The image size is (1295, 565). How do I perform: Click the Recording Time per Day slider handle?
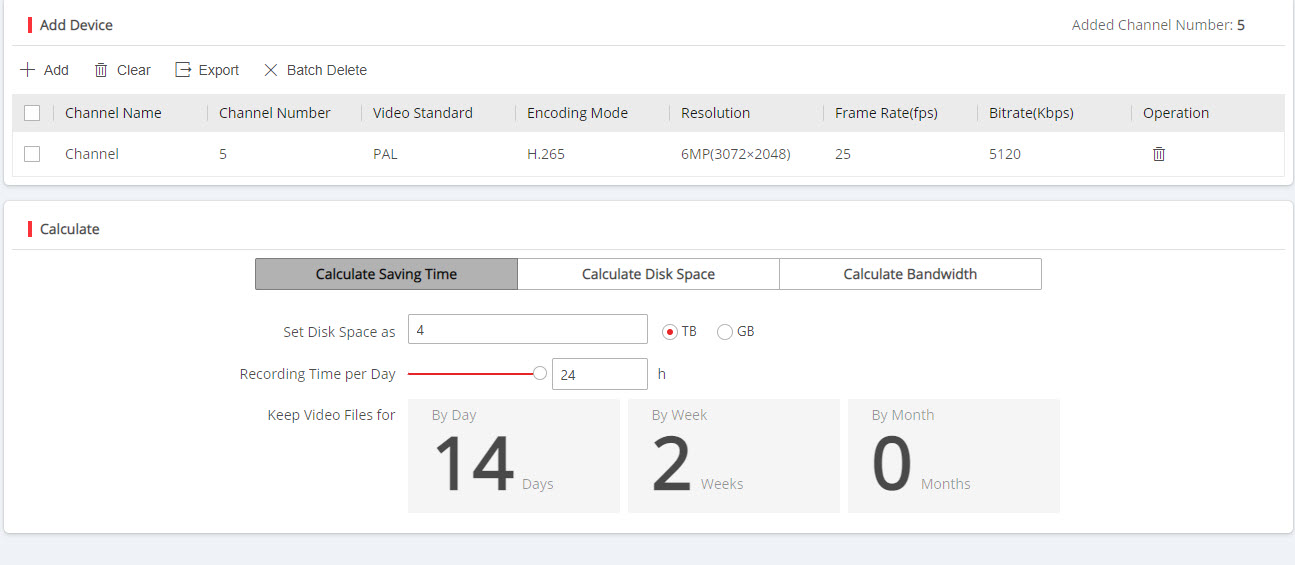(x=540, y=374)
